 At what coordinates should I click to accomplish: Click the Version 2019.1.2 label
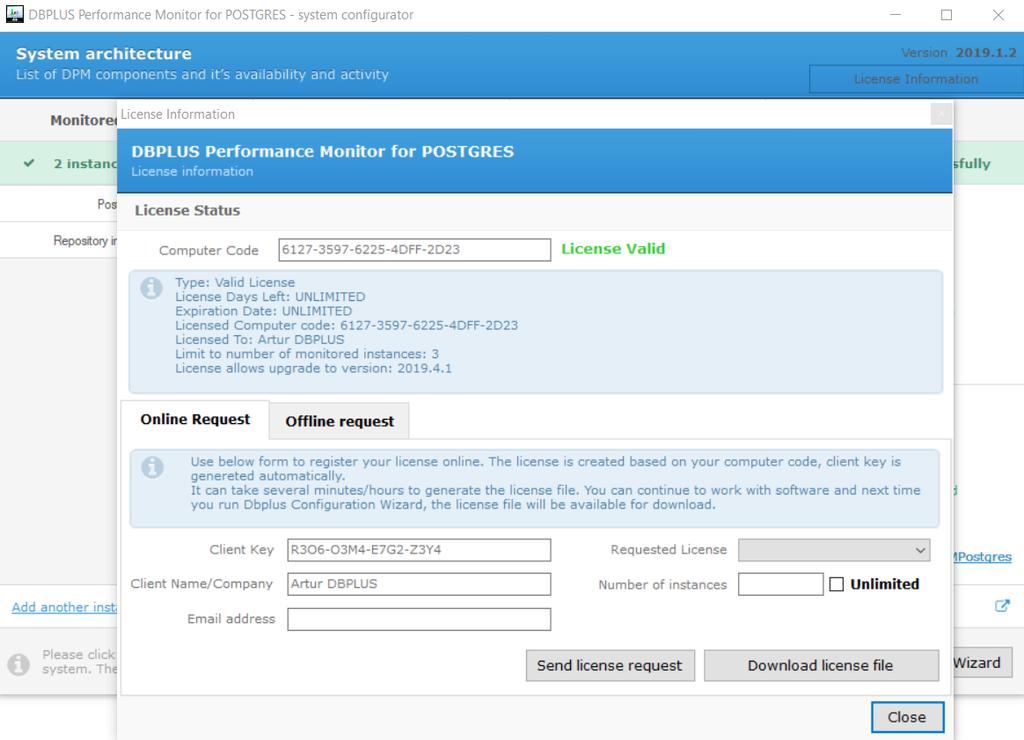pos(959,53)
